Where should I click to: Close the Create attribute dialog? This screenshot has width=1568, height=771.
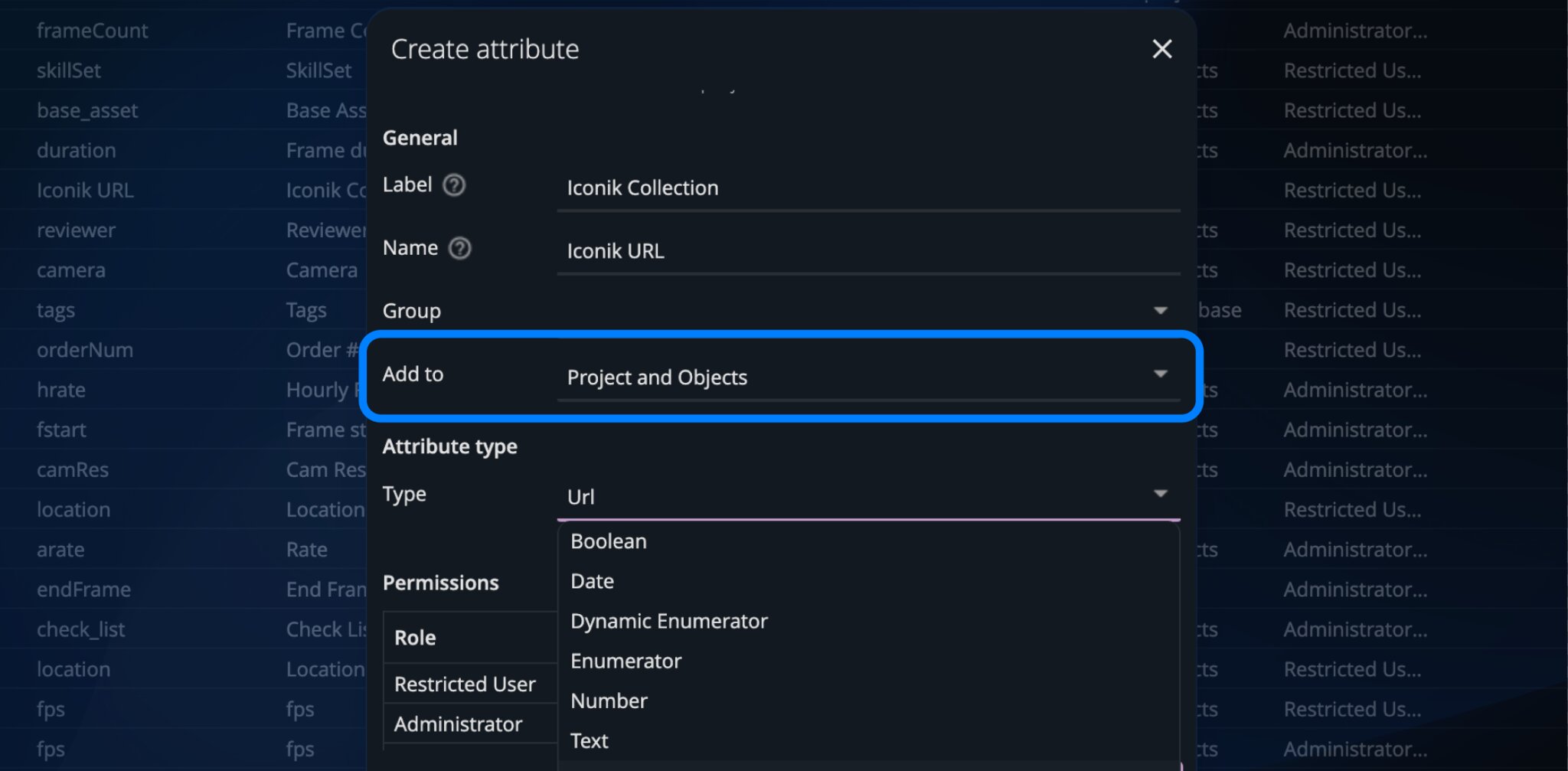(1161, 49)
